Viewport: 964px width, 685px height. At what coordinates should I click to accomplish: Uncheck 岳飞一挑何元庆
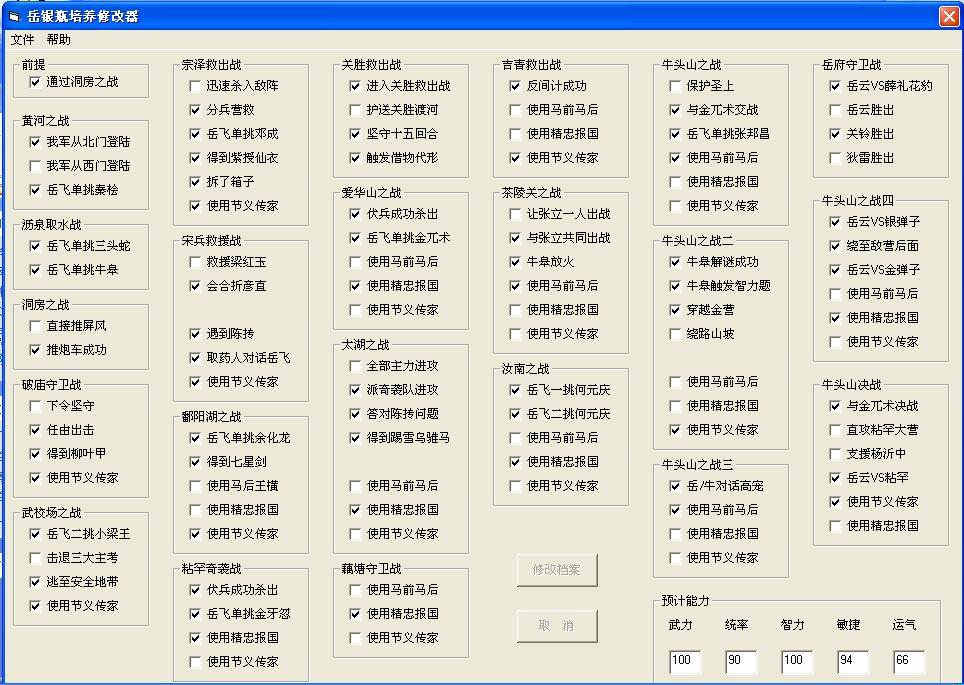coord(515,390)
